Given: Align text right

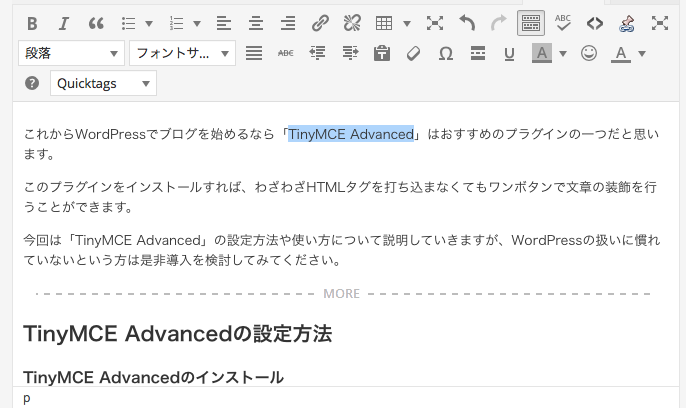Looking at the screenshot, I should (288, 23).
